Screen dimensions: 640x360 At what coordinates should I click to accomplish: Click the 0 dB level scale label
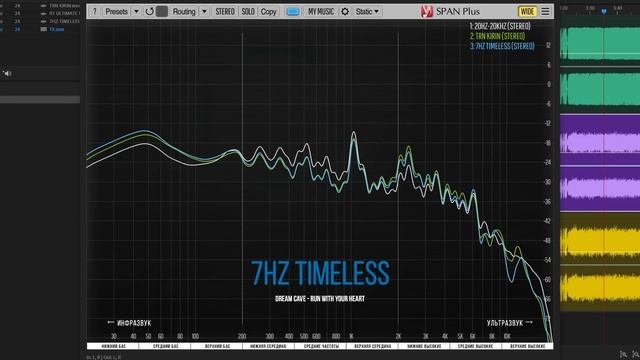549,84
